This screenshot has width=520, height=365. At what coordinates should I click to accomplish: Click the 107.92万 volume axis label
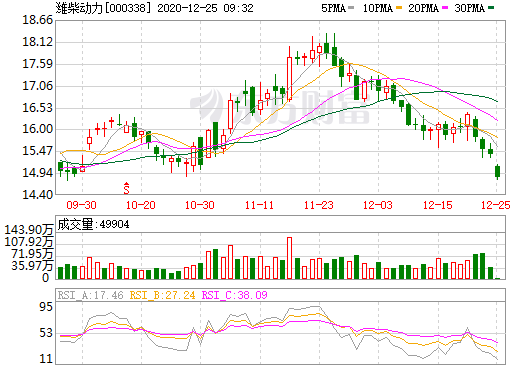pos(29,241)
